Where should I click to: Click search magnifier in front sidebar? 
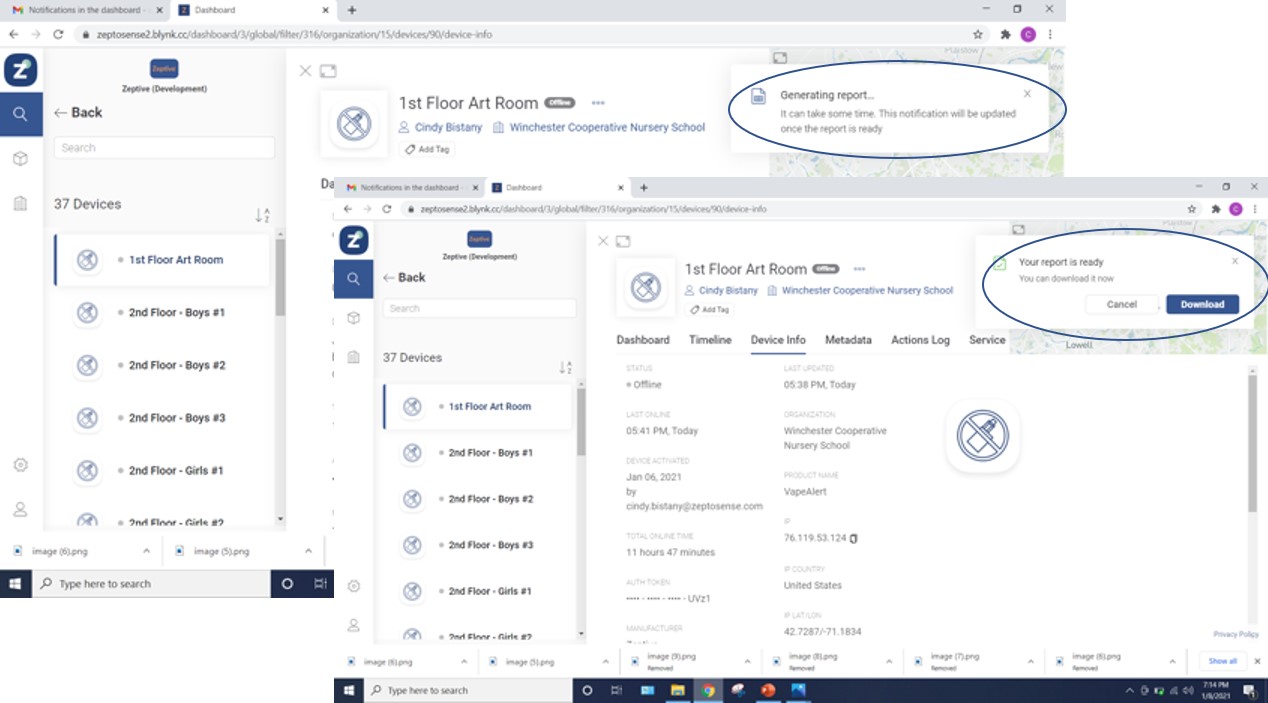click(x=353, y=279)
